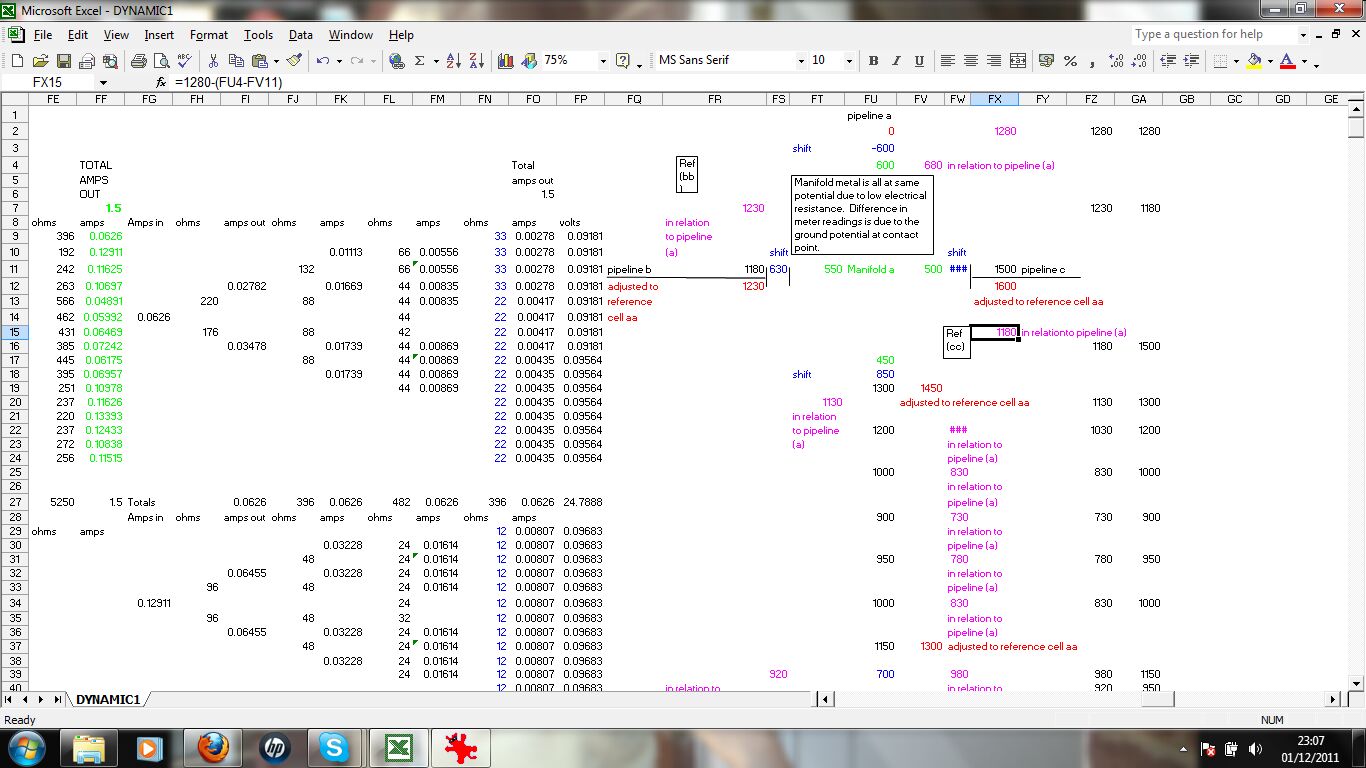Click the AutoSum sigma icon

[x=420, y=61]
